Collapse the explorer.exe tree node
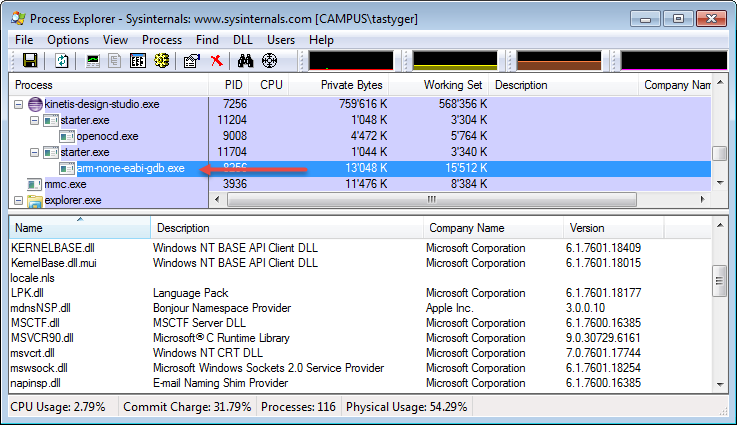This screenshot has width=737, height=425. coord(18,201)
